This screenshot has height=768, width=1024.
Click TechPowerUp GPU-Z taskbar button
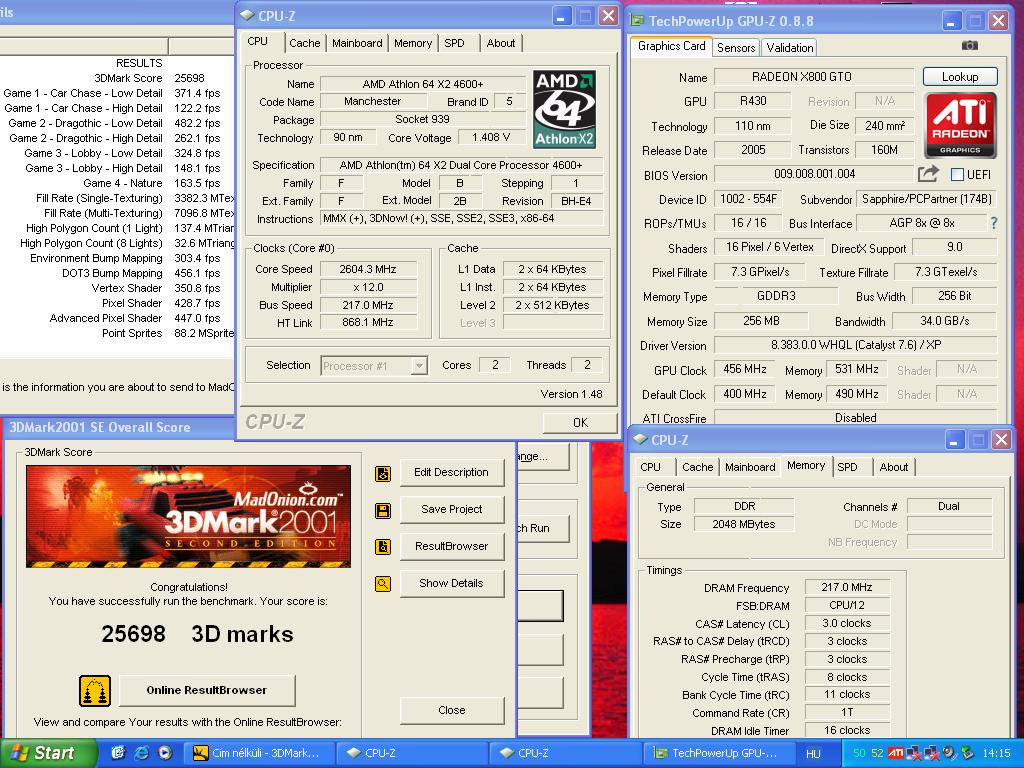pyautogui.click(x=721, y=753)
